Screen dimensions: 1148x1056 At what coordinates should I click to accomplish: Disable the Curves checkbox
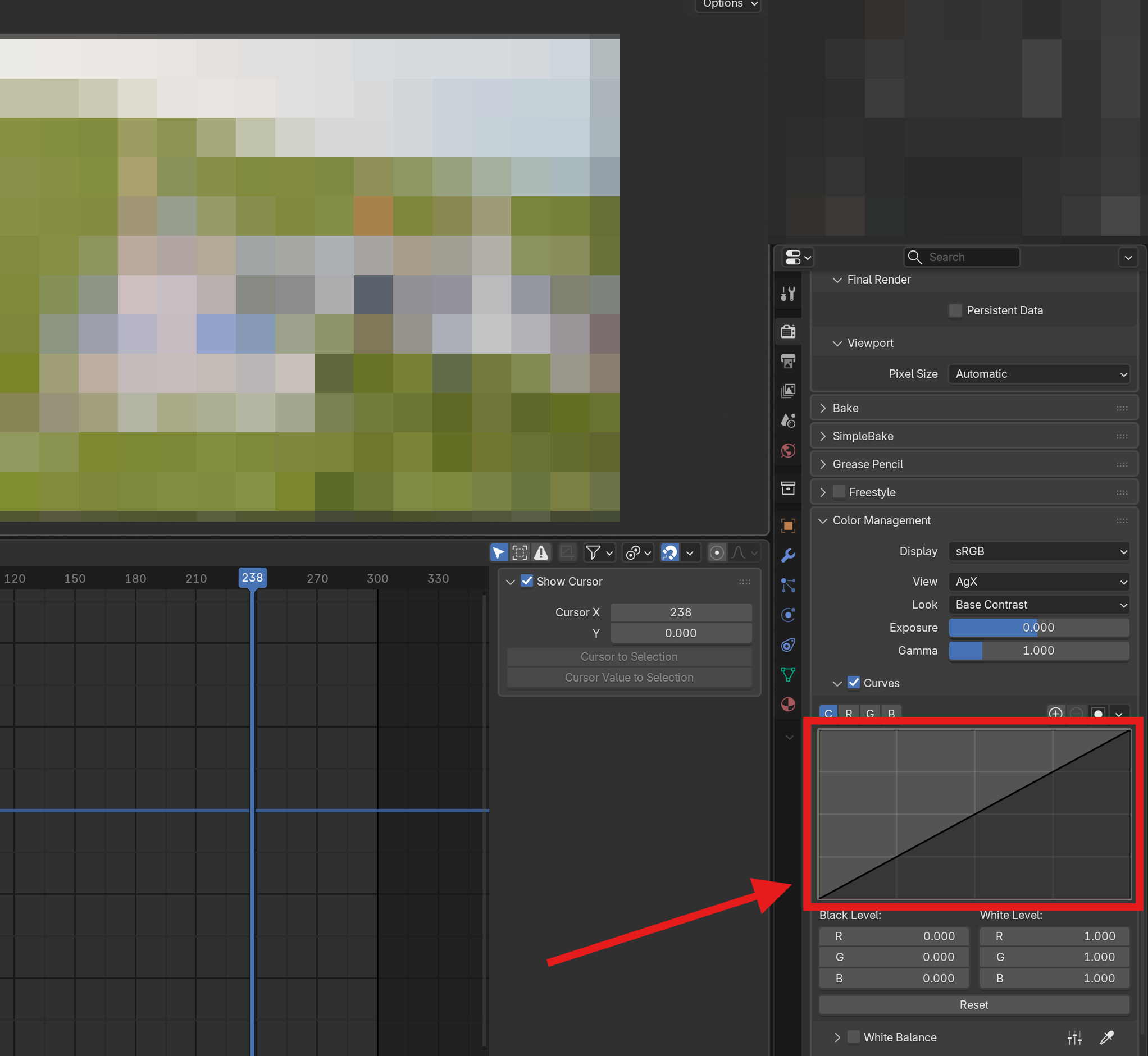point(854,682)
